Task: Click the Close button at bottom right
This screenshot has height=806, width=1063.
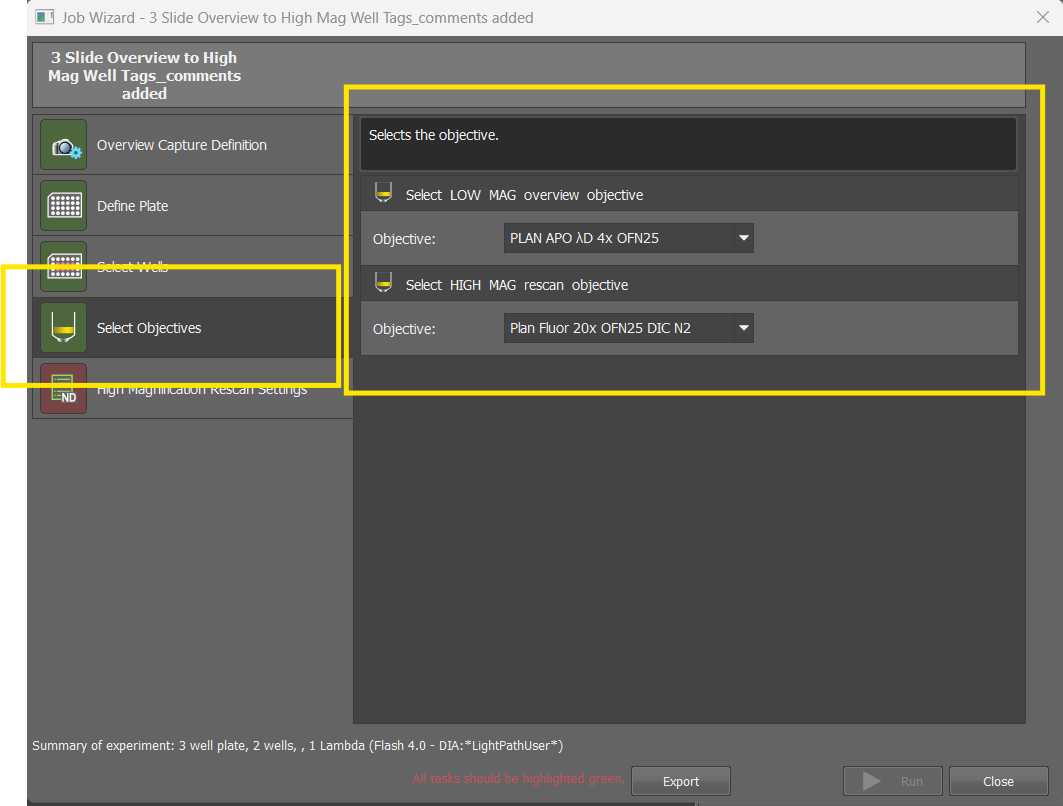Action: click(x=997, y=781)
